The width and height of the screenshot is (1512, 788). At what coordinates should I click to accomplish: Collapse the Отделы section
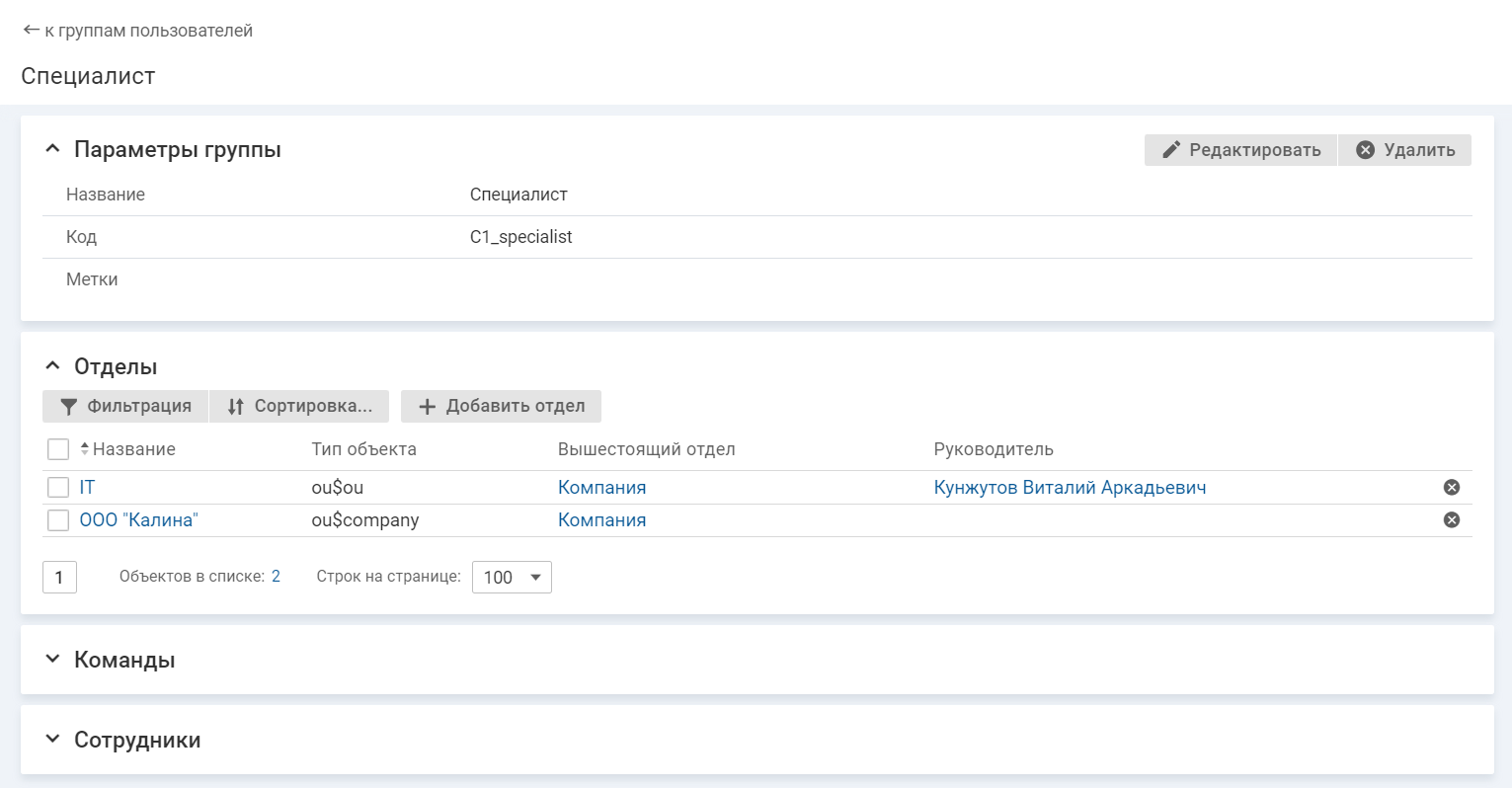[53, 366]
